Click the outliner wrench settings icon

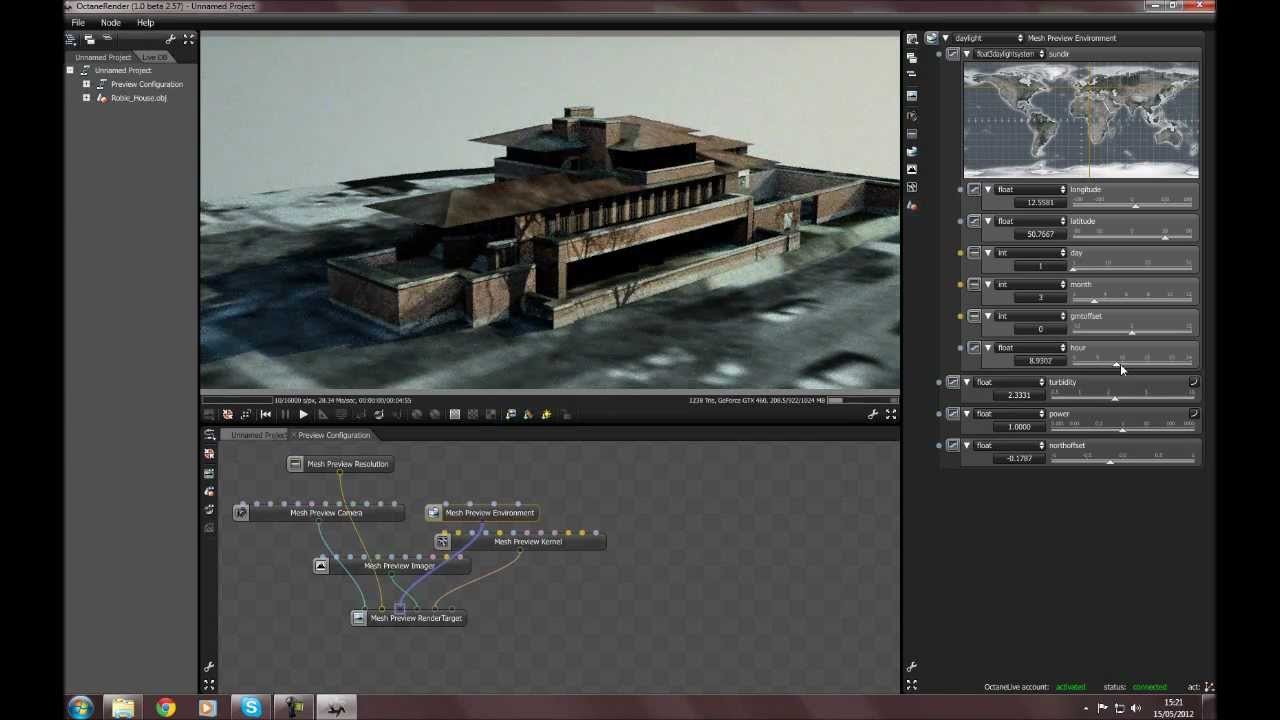point(170,39)
